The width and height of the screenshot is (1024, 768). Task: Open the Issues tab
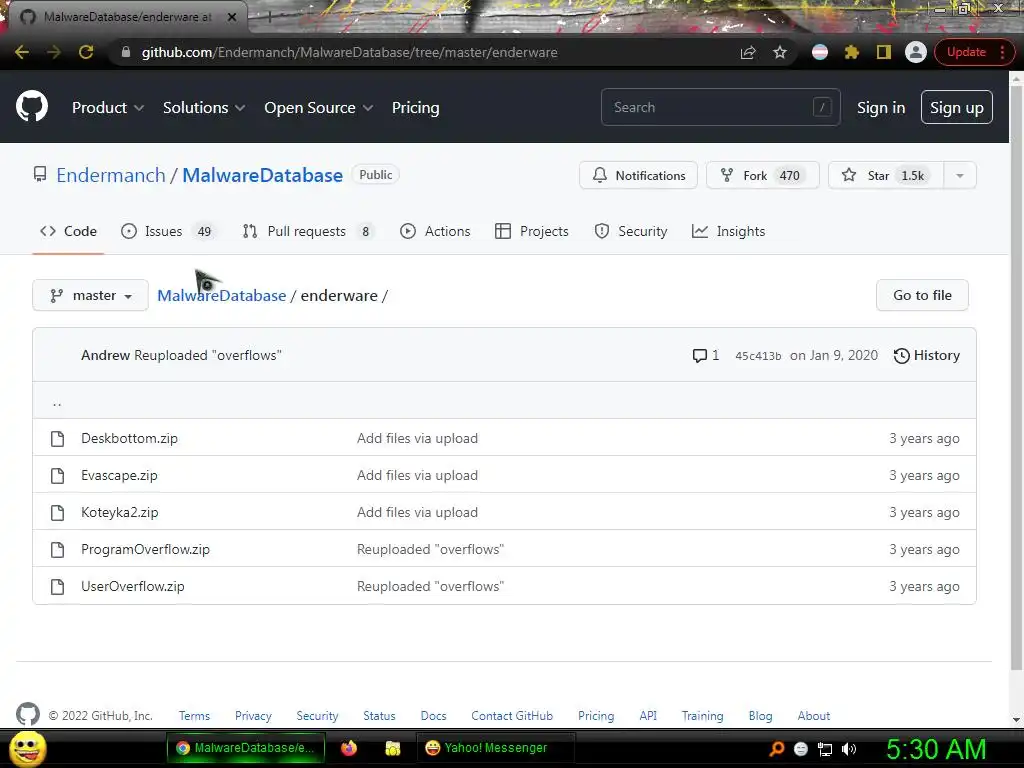coord(169,231)
